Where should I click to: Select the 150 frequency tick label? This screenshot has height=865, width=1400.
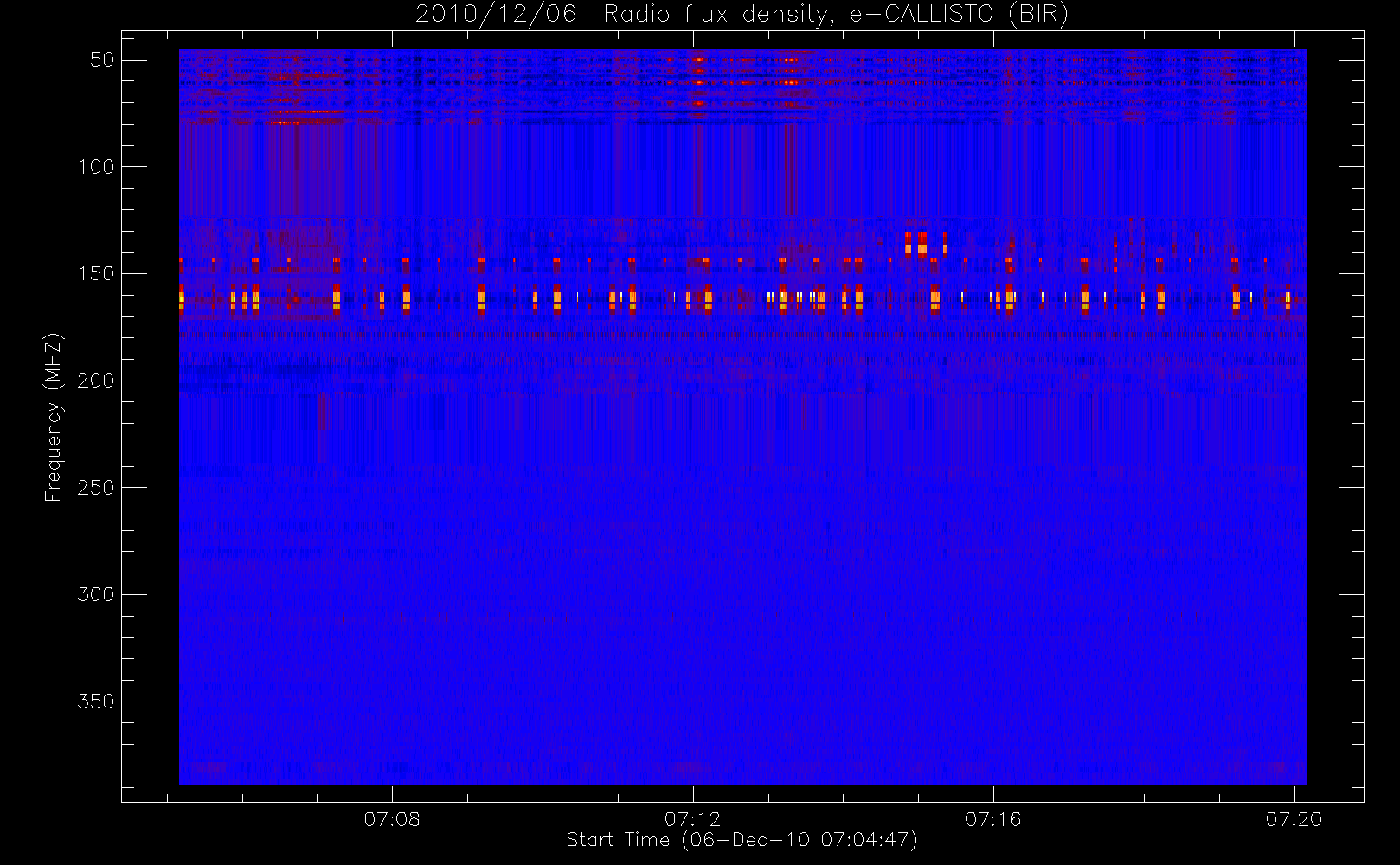96,274
